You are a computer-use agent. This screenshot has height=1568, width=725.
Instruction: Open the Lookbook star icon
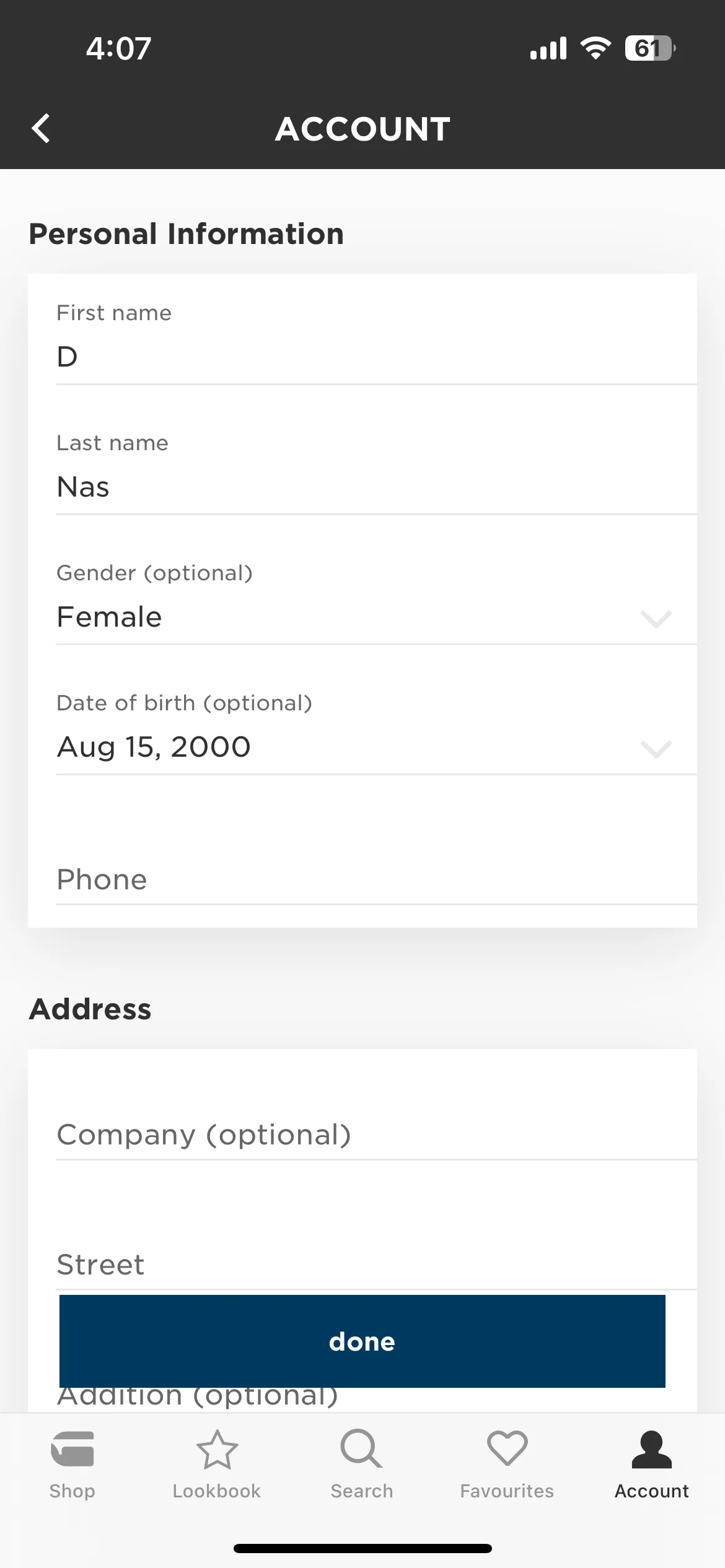coord(217,1449)
